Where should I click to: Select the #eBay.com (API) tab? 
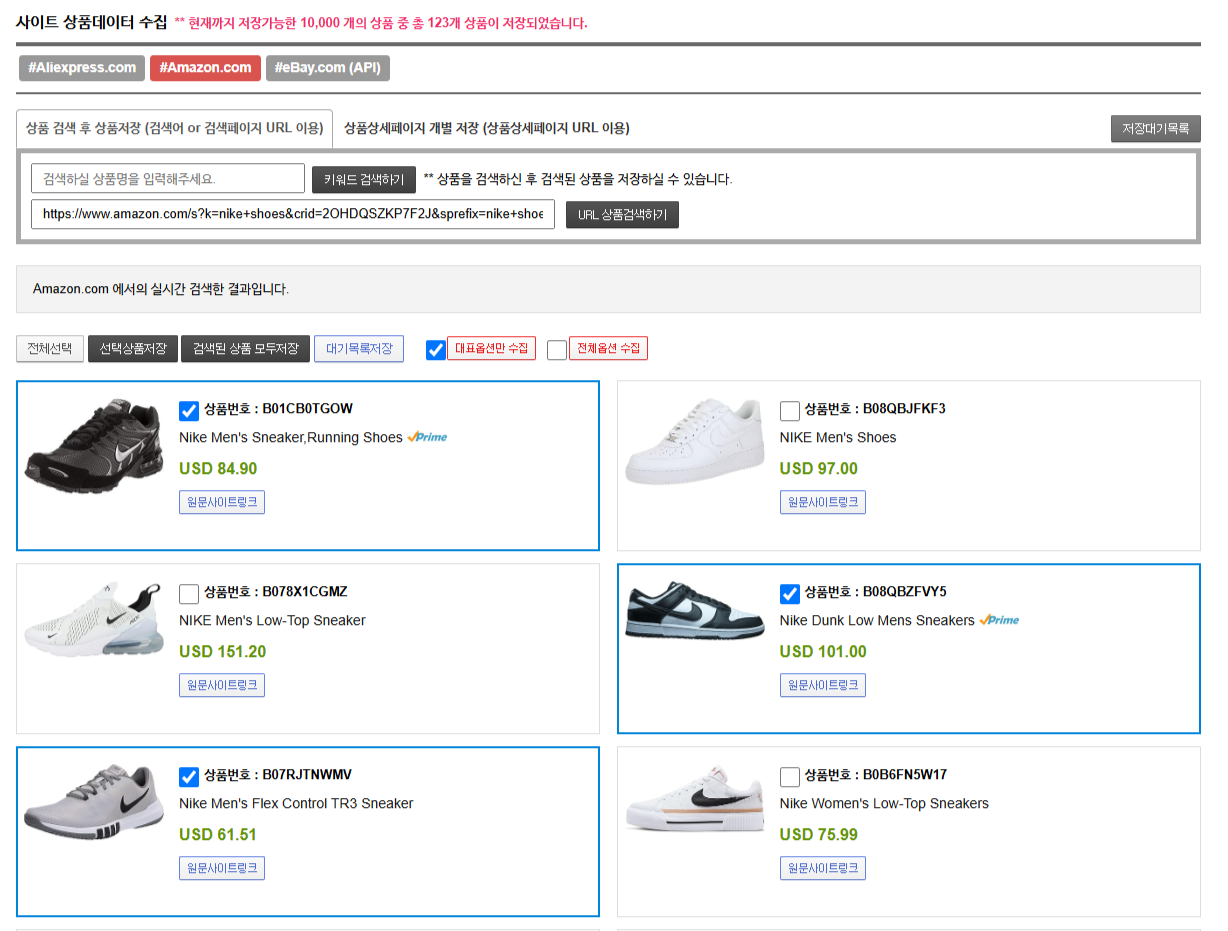coord(327,68)
